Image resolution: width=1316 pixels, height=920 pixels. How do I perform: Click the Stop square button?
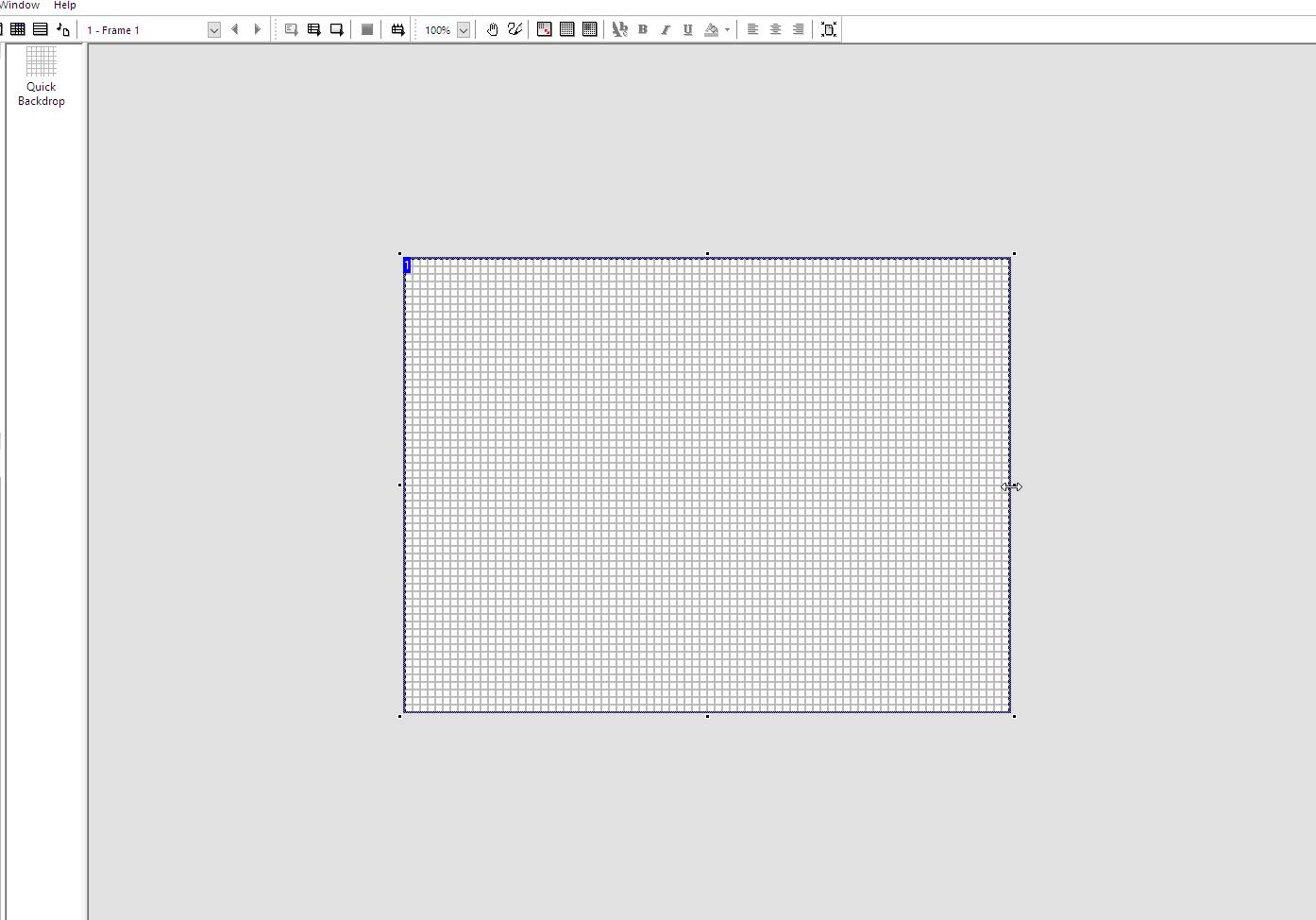click(367, 29)
